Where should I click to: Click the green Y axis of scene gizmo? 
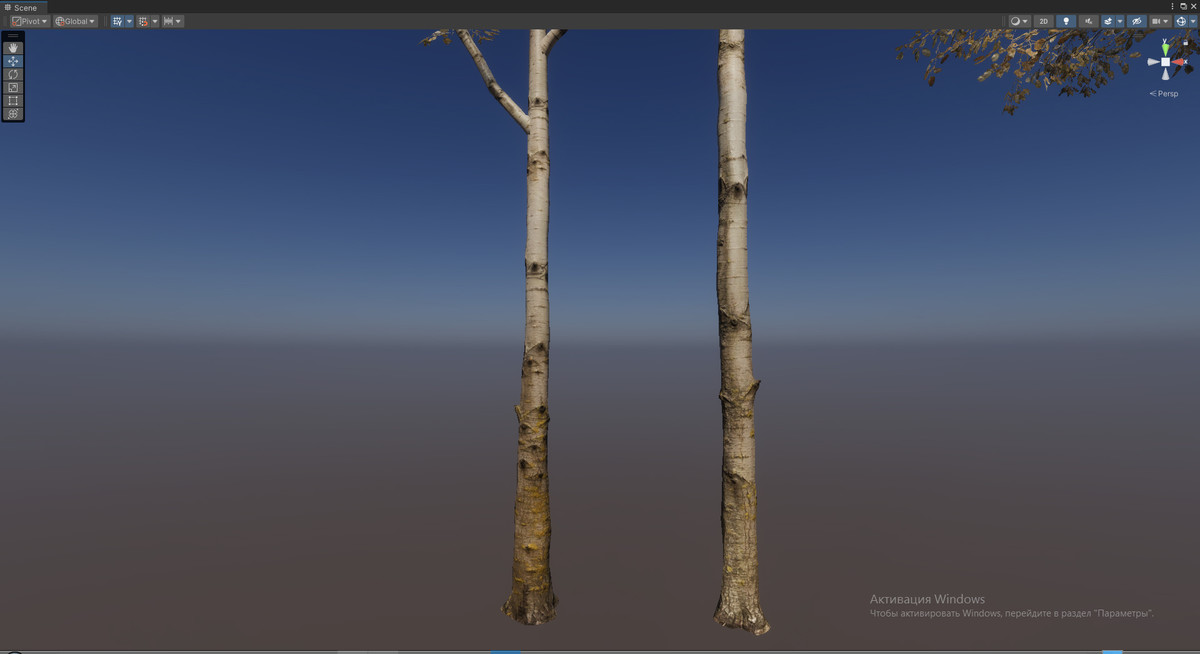tap(1164, 47)
